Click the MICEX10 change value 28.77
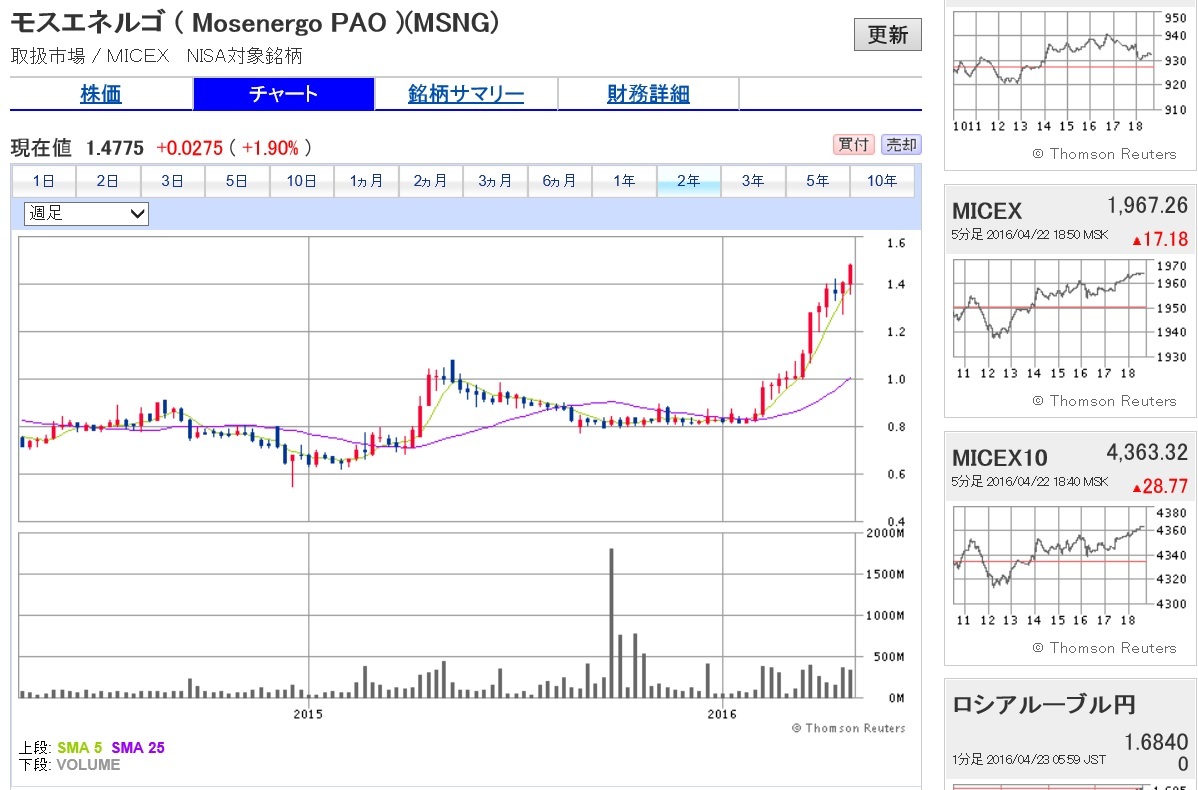This screenshot has height=790, width=1198. (x=1161, y=486)
